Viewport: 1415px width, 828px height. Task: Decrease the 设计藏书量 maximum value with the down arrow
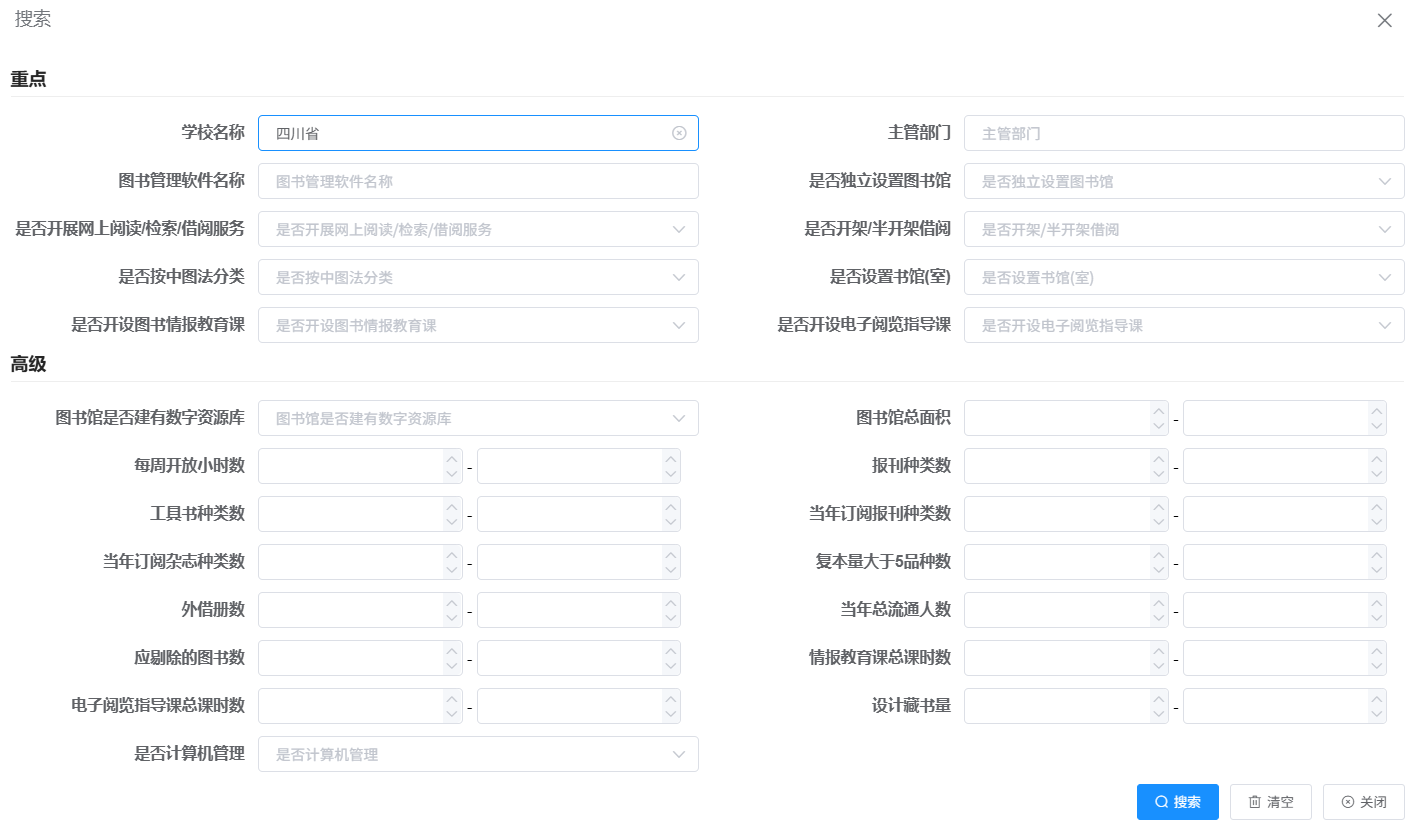pyautogui.click(x=1377, y=714)
